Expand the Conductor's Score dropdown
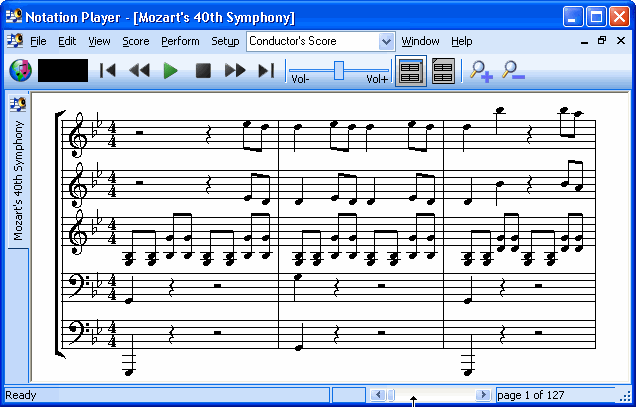 (x=386, y=41)
